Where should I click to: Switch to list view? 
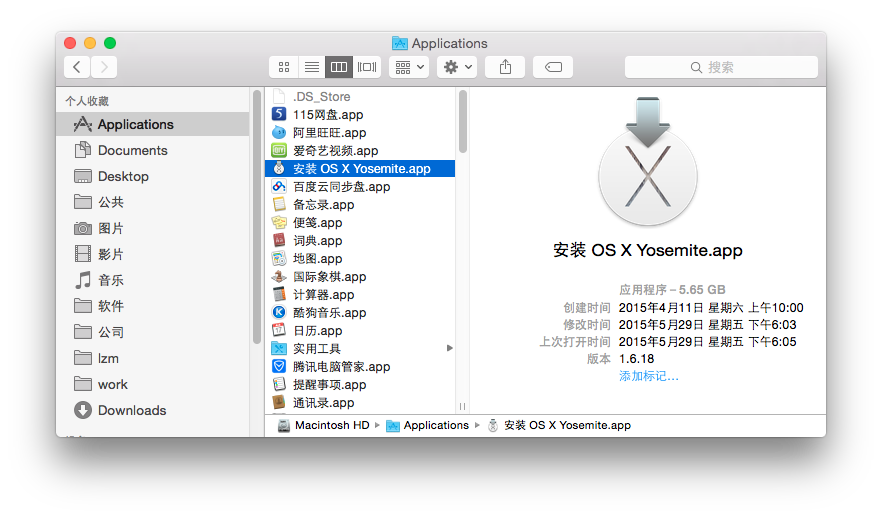tap(312, 67)
